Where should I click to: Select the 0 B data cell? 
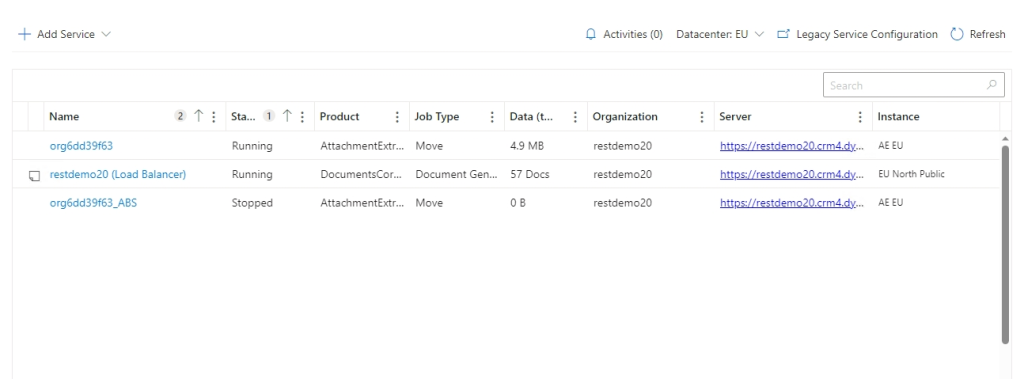click(x=517, y=203)
